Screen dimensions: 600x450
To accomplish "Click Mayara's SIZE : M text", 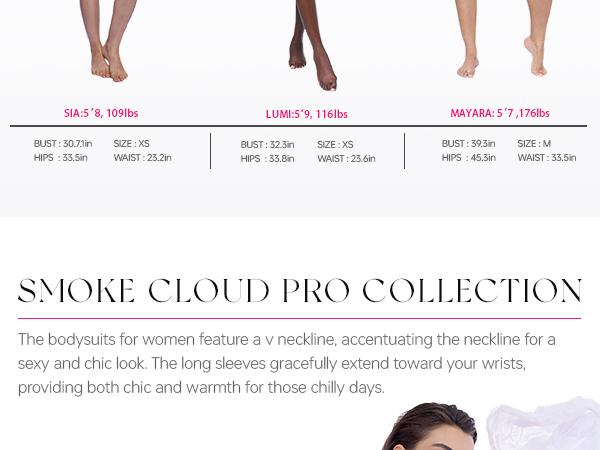I will click(x=534, y=143).
